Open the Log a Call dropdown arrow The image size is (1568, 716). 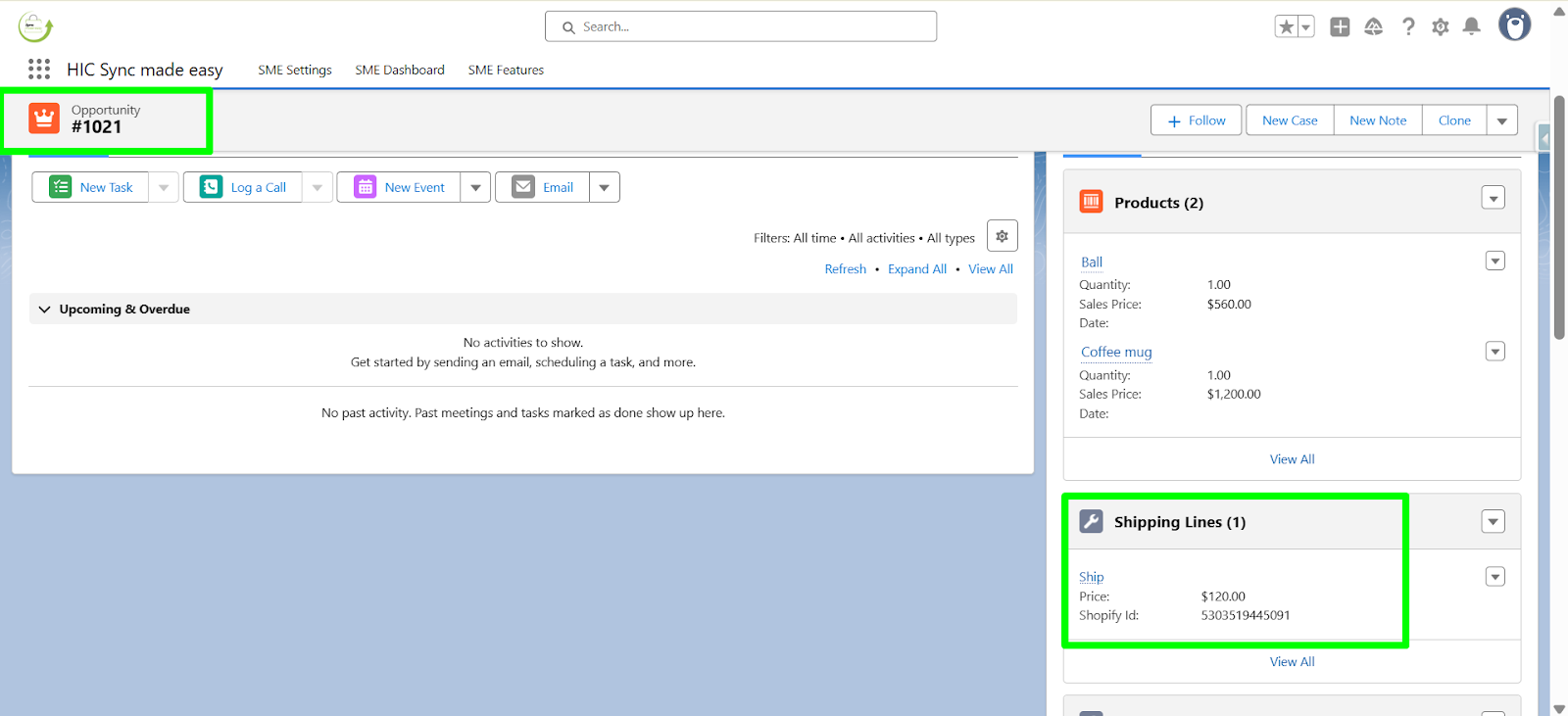(x=318, y=187)
